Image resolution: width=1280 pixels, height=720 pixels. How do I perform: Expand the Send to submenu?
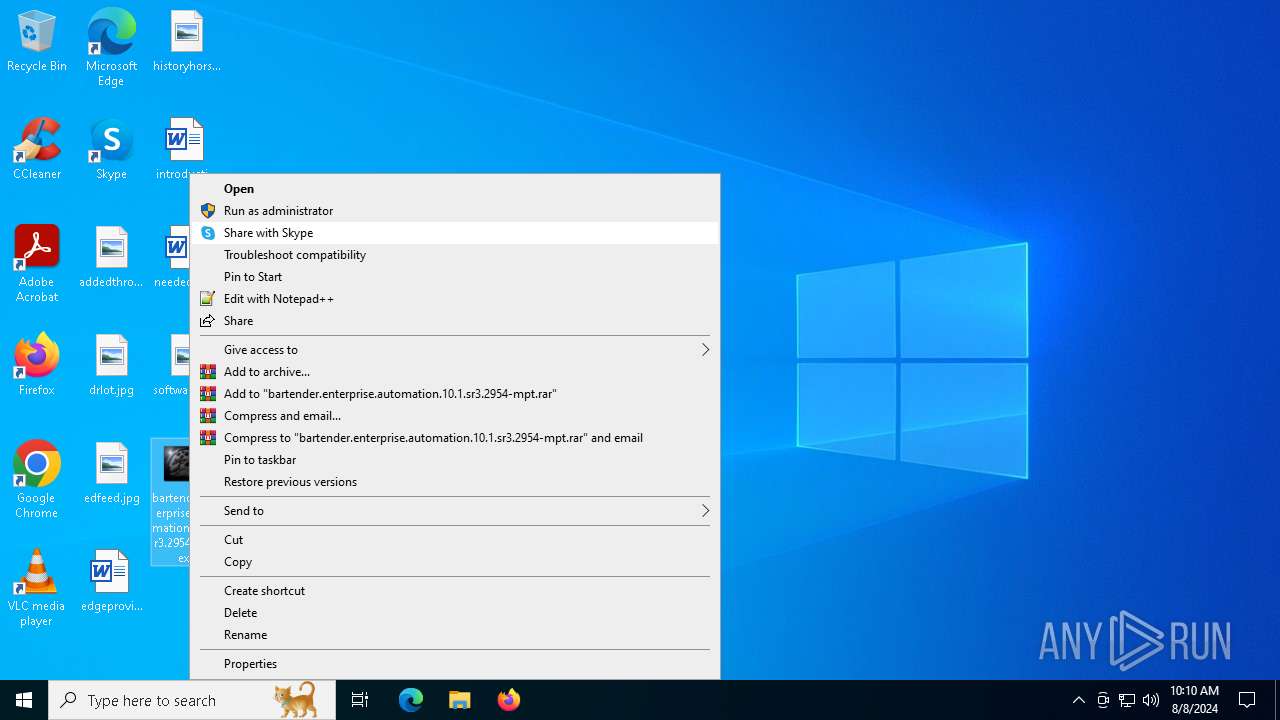455,511
